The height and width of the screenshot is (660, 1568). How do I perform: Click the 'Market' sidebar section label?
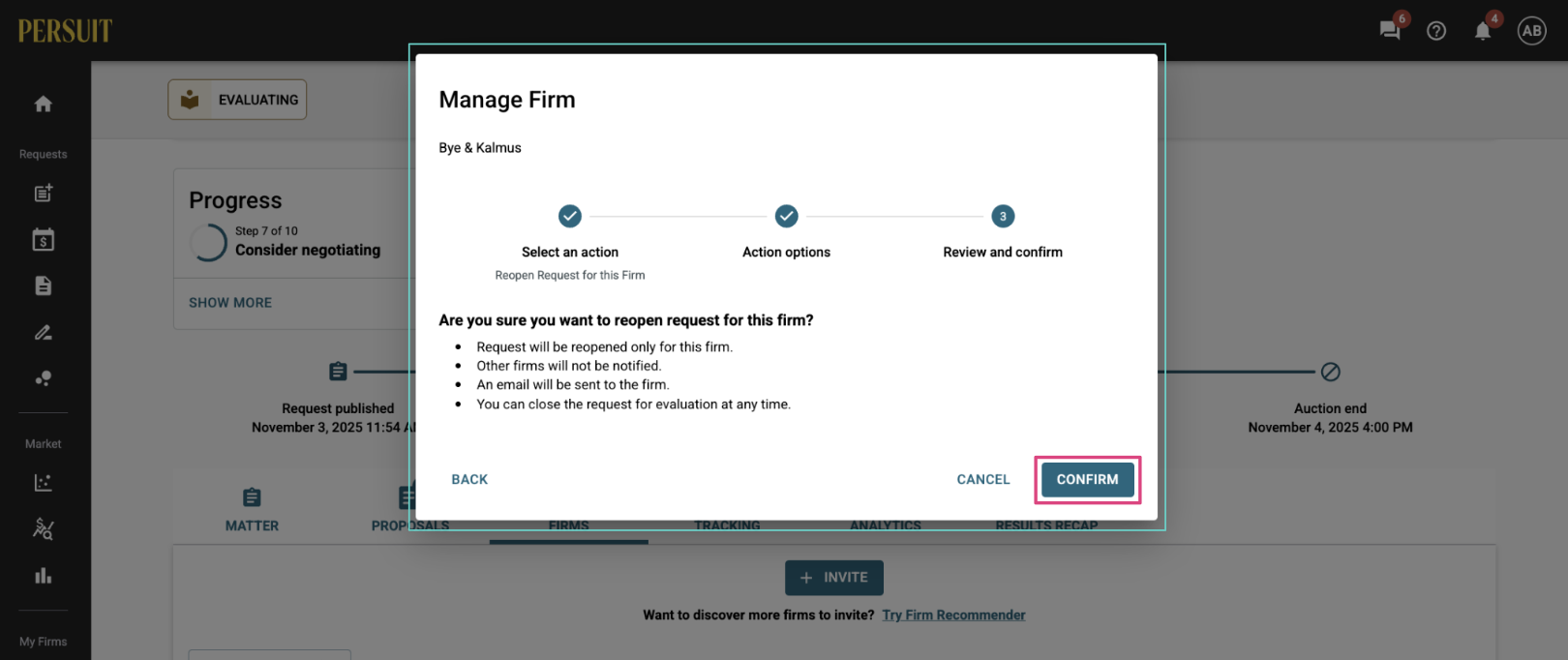click(44, 444)
